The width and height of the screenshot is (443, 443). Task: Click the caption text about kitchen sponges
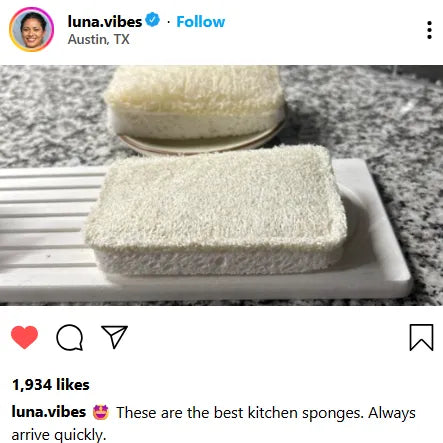tap(213, 423)
